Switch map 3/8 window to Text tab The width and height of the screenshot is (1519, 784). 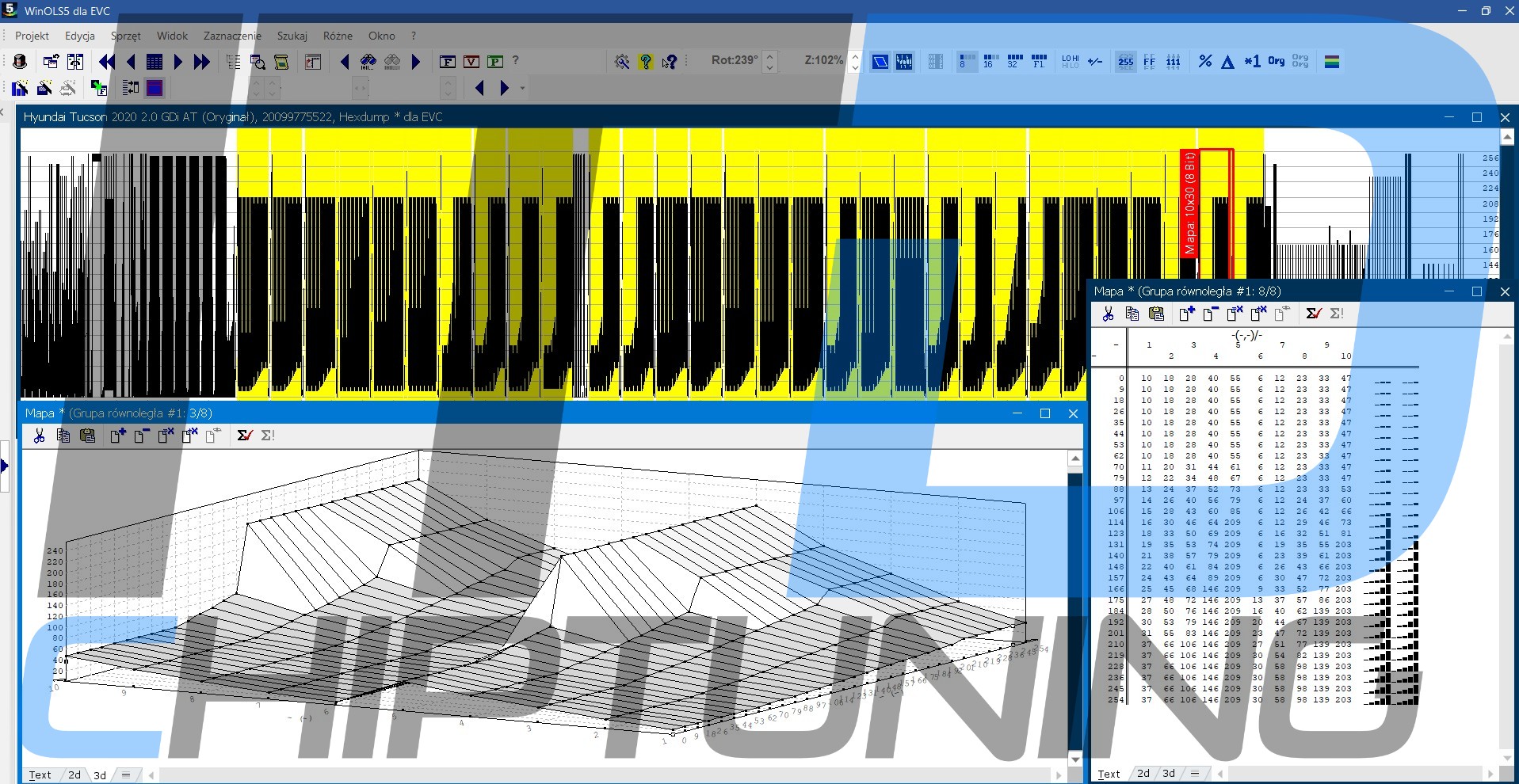(40, 775)
